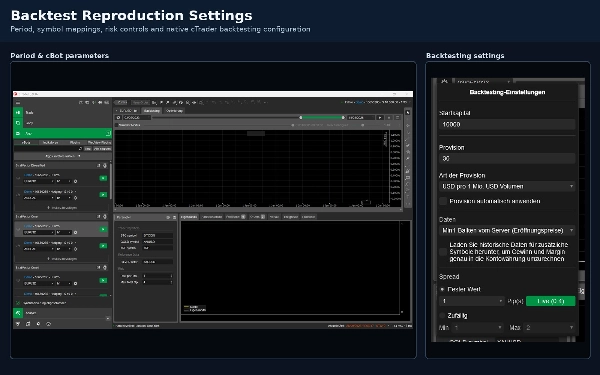600x375 pixels.
Task: Select the 'Fester Wert' spread radio button
Action: [442, 289]
